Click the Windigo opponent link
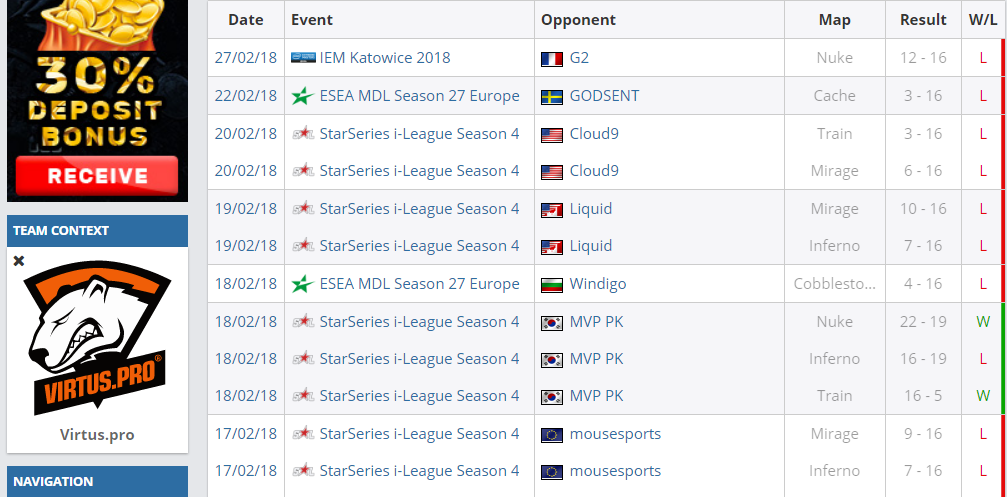Viewport: 1007px width, 497px height. click(x=597, y=284)
